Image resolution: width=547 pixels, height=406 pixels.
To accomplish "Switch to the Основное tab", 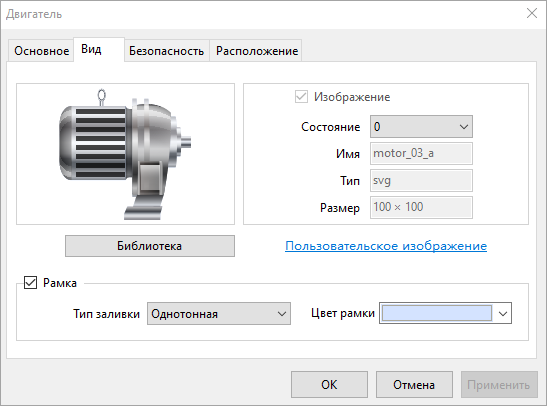I will tap(41, 51).
